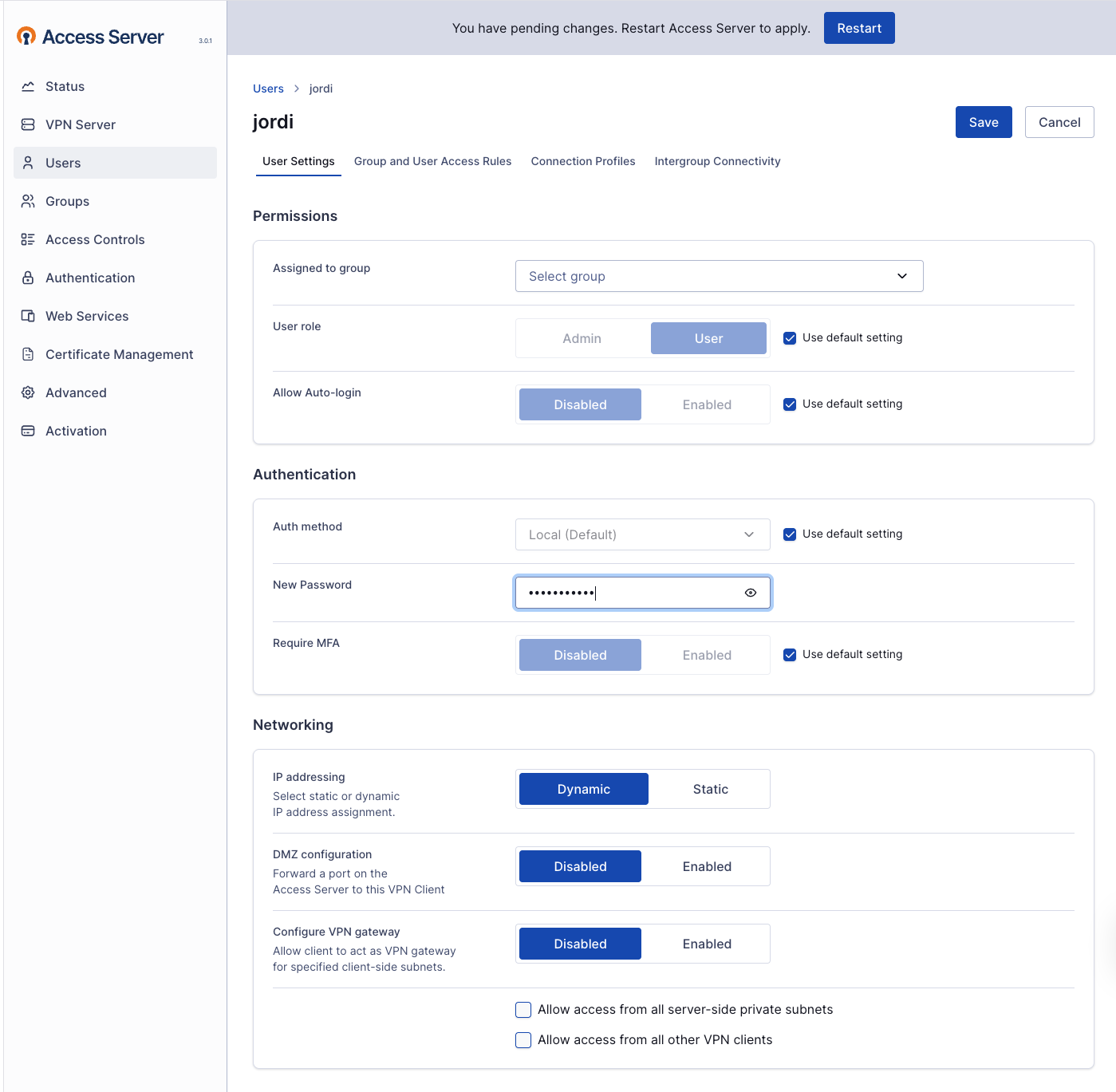
Task: Expand the Auth method dropdown
Action: (642, 534)
